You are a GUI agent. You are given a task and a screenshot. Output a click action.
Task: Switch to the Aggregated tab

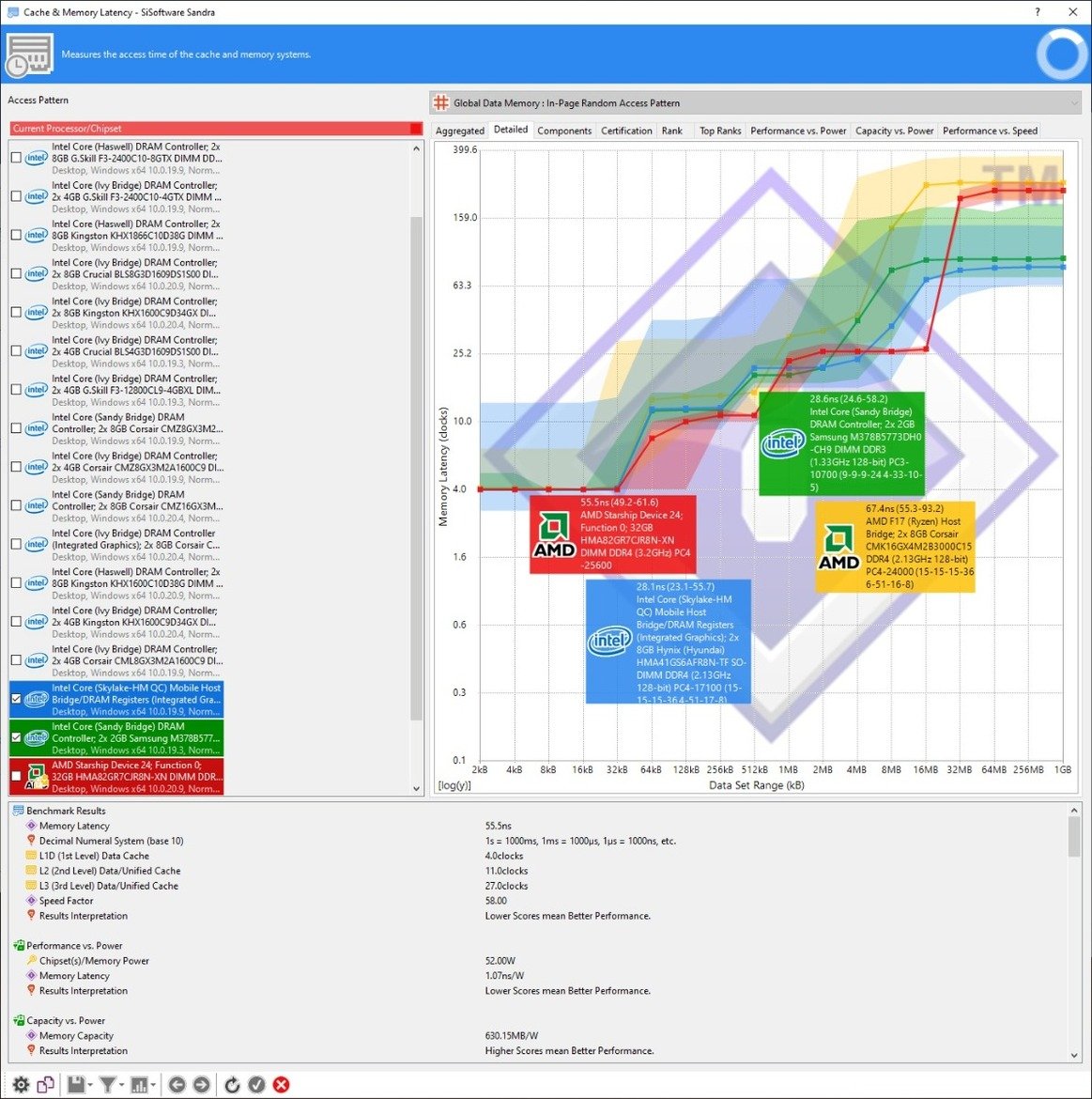(459, 131)
